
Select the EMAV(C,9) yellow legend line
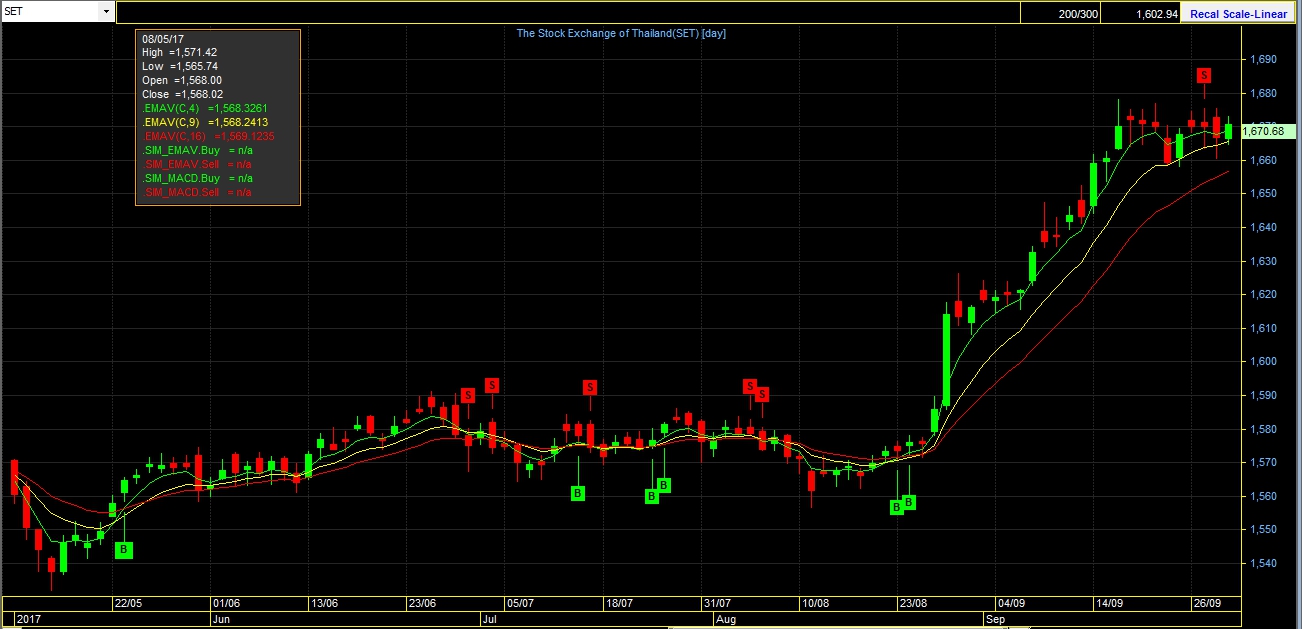pyautogui.click(x=205, y=122)
